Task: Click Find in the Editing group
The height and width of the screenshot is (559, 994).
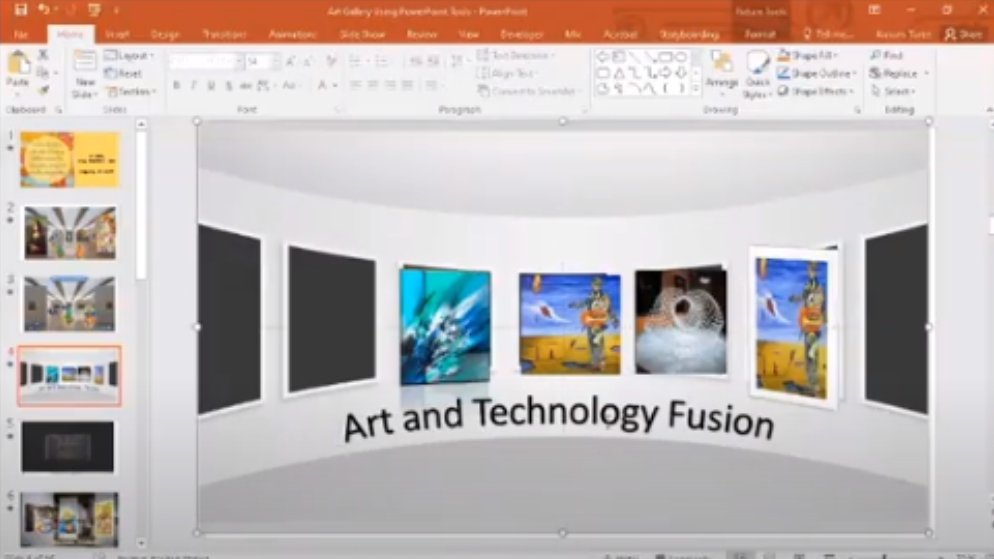Action: [x=887, y=56]
